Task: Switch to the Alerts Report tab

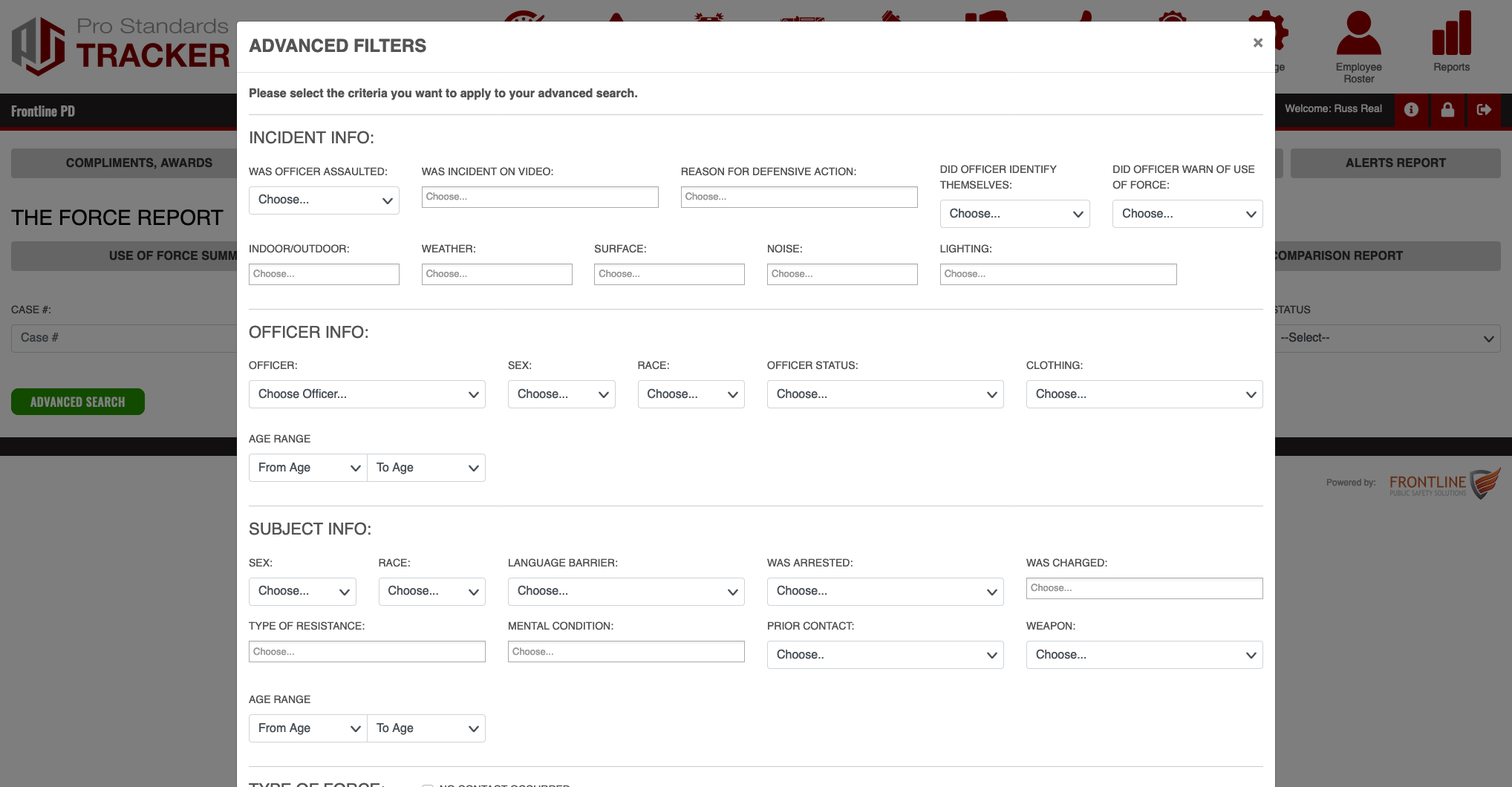Action: pyautogui.click(x=1395, y=163)
